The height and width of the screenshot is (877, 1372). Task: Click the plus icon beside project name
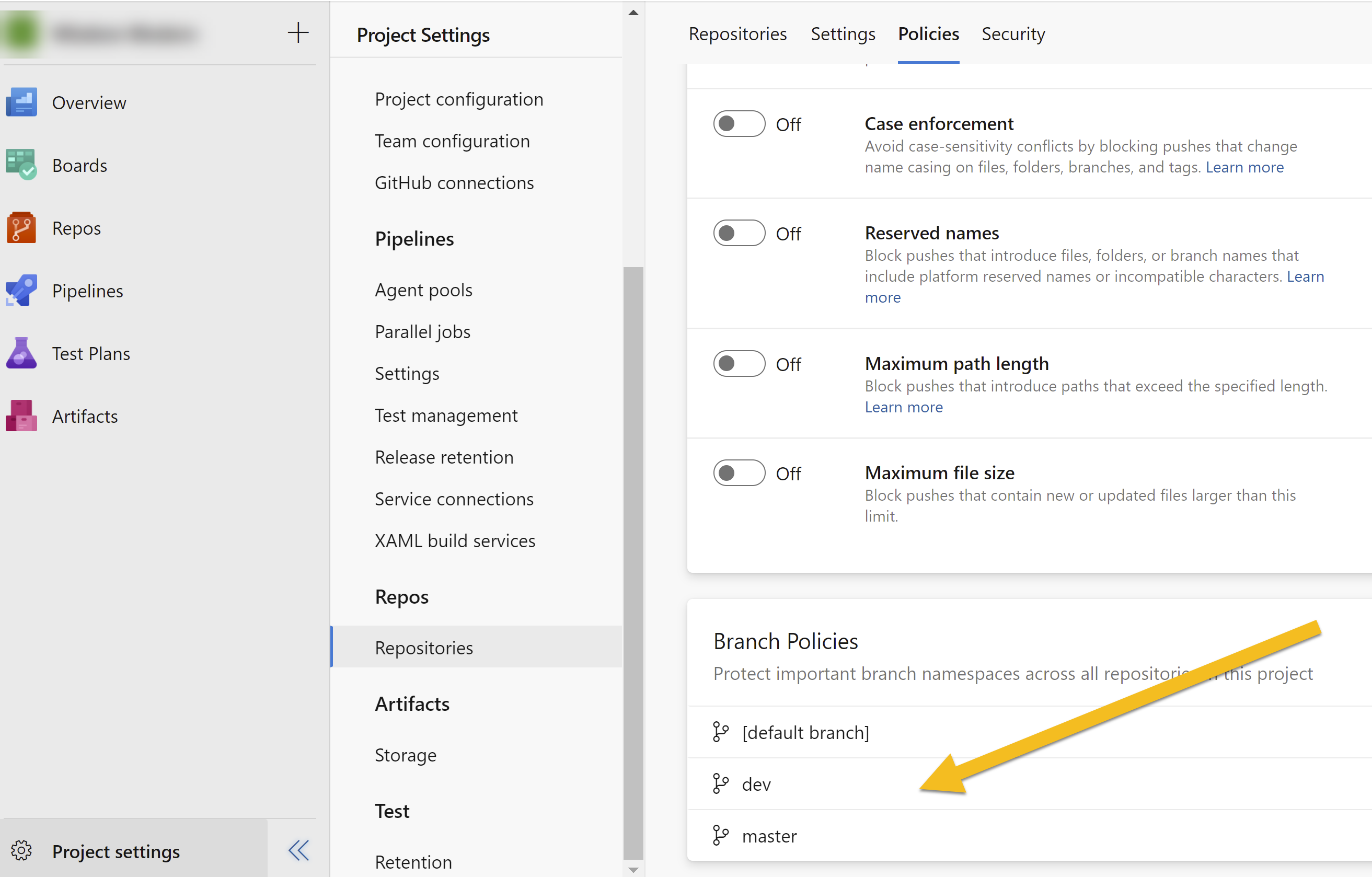coord(298,33)
